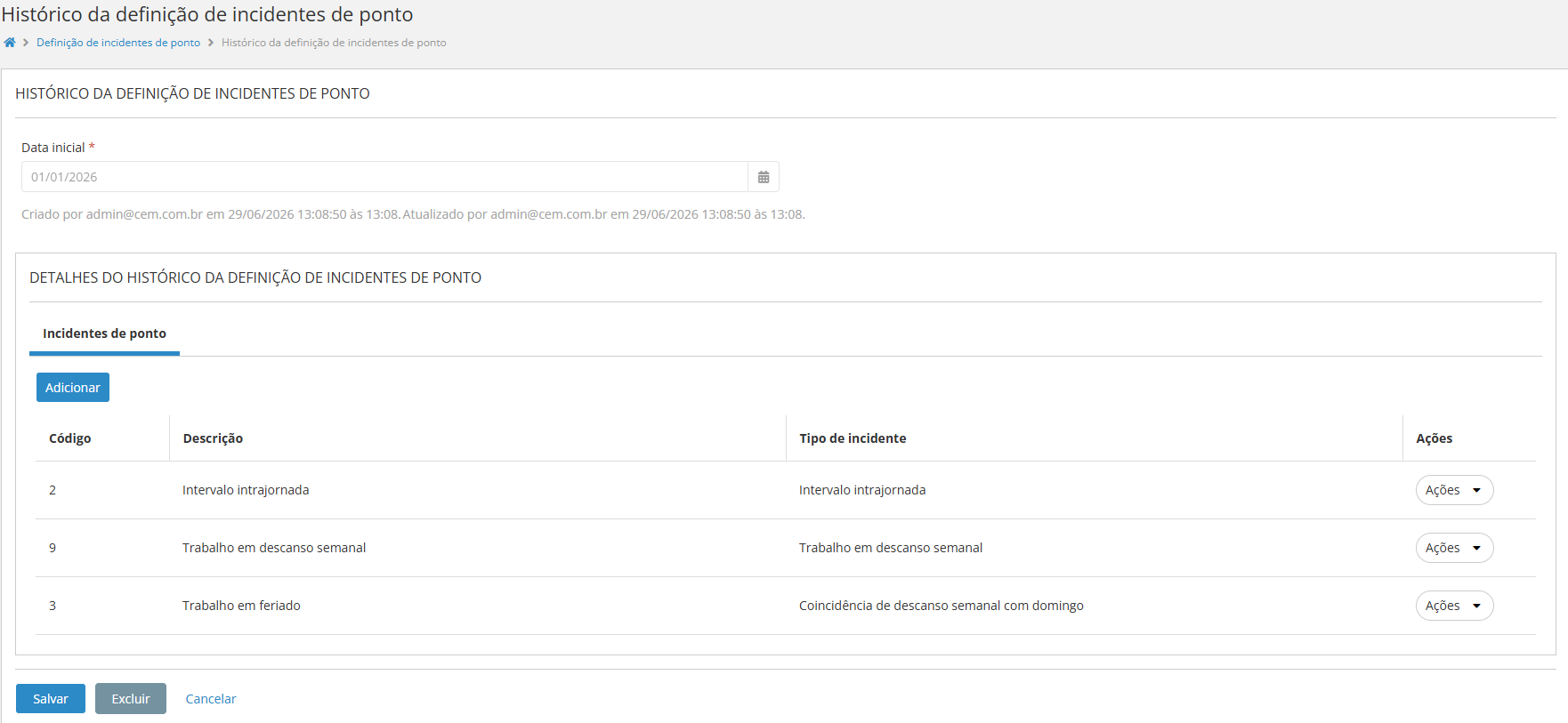Cancel via the Cancelar link
1568x723 pixels.
(211, 699)
